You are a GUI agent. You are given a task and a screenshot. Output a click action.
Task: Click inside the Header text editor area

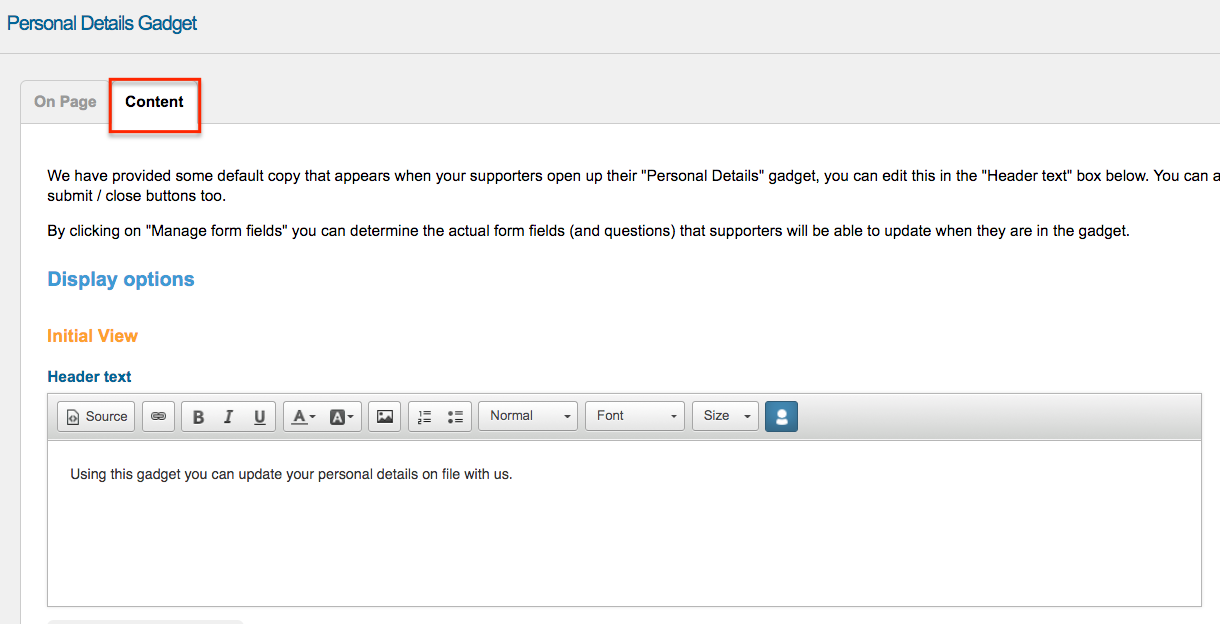coord(624,530)
